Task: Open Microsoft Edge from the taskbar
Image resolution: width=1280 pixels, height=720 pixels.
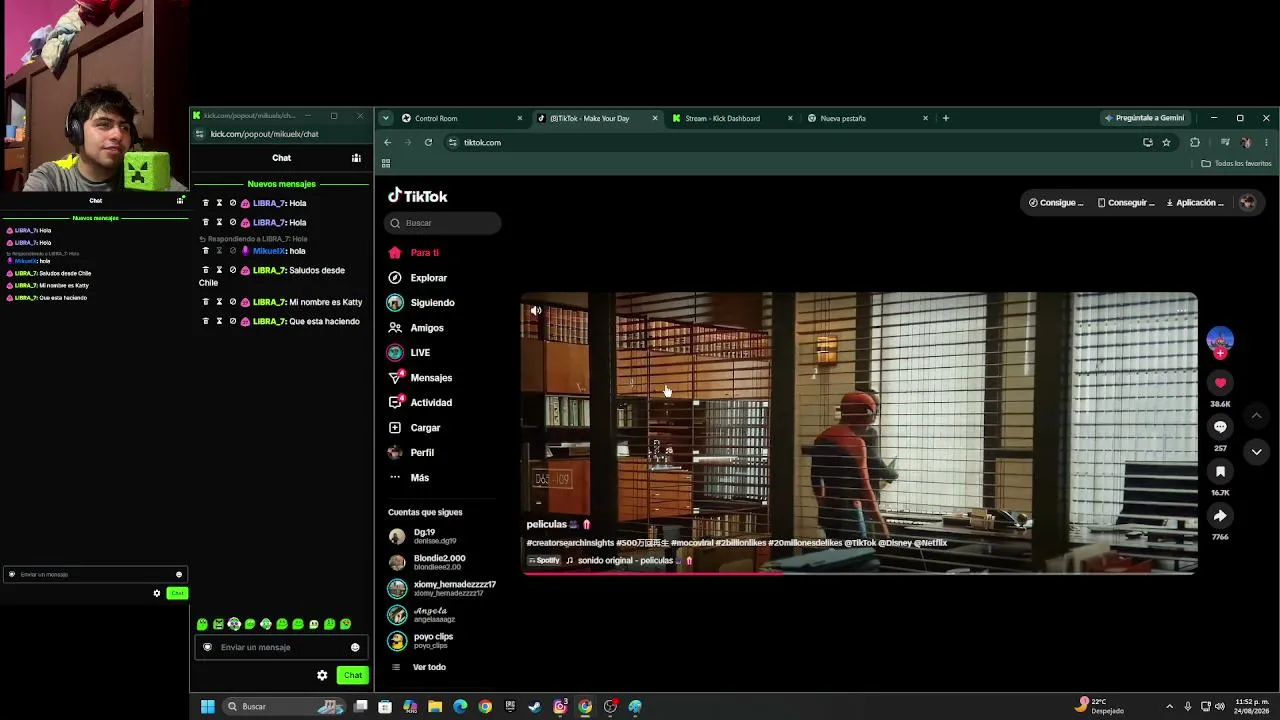Action: (460, 706)
